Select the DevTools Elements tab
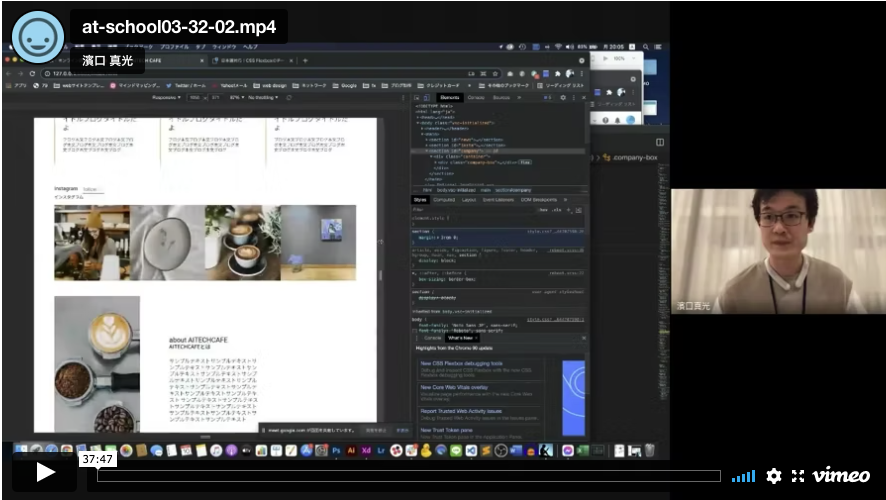 (450, 98)
